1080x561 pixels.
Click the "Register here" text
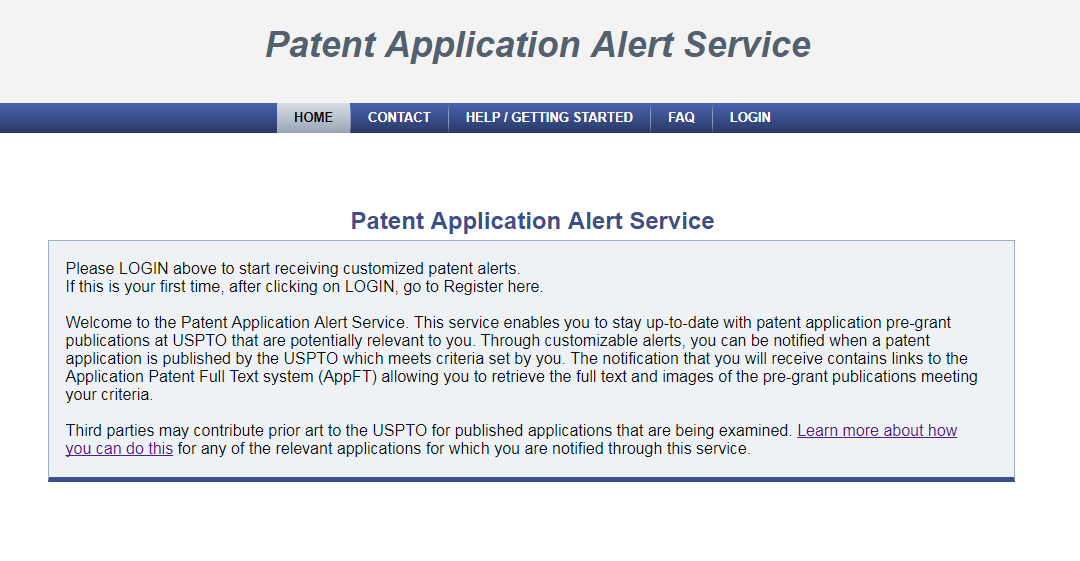(x=492, y=287)
